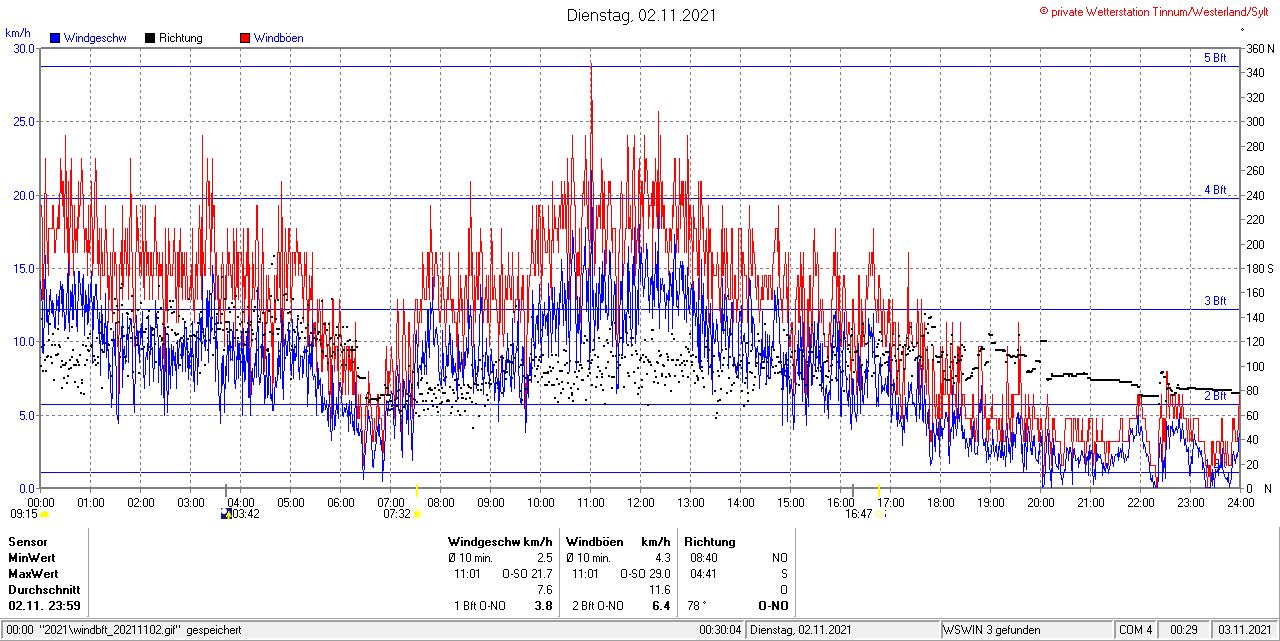Click the blue Windgeschw legend color square
Viewport: 1280px width, 641px height.
coord(55,38)
